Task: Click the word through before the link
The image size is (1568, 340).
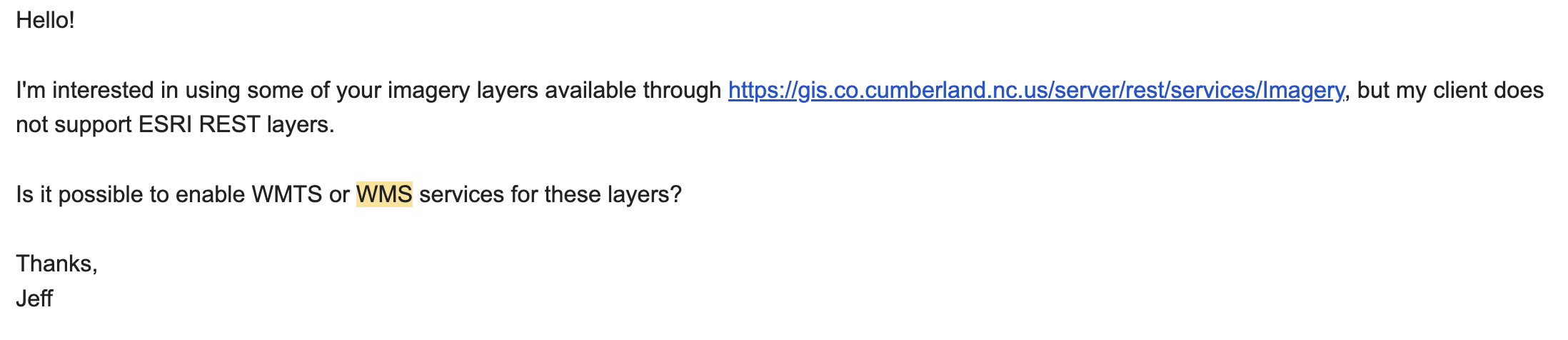Action: coord(683,91)
